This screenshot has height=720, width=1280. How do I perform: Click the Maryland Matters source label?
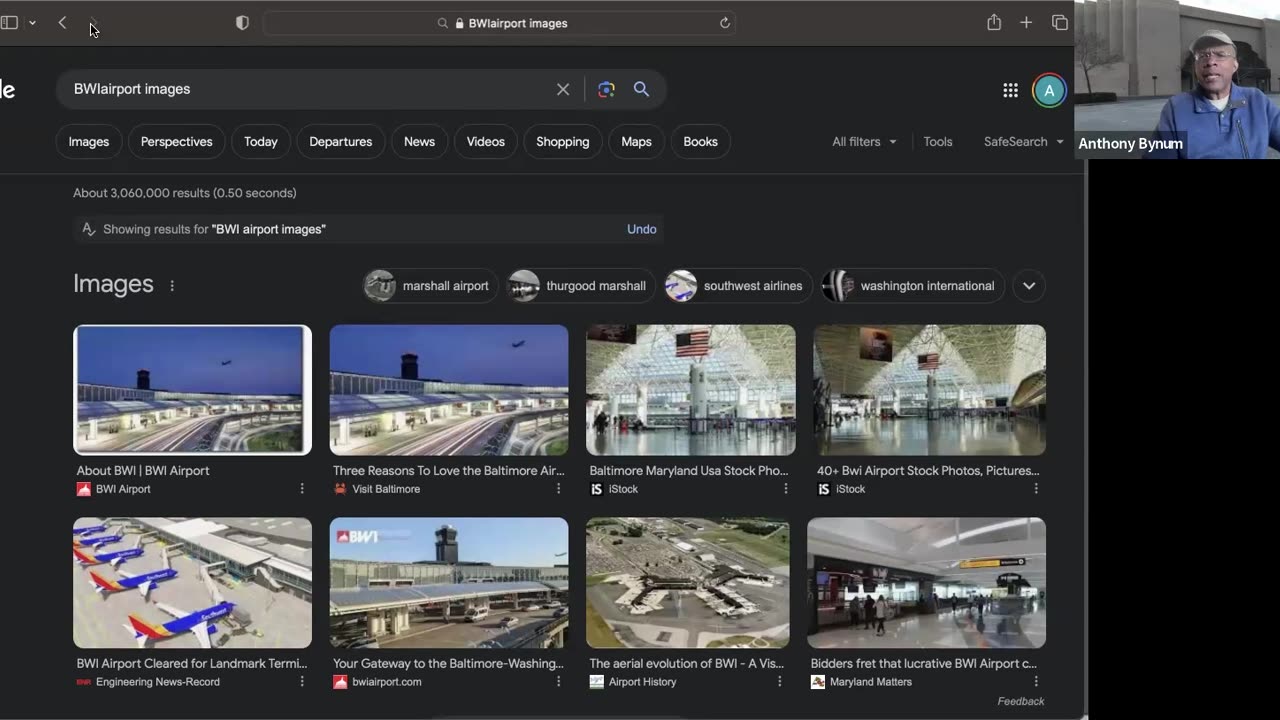coord(871,682)
